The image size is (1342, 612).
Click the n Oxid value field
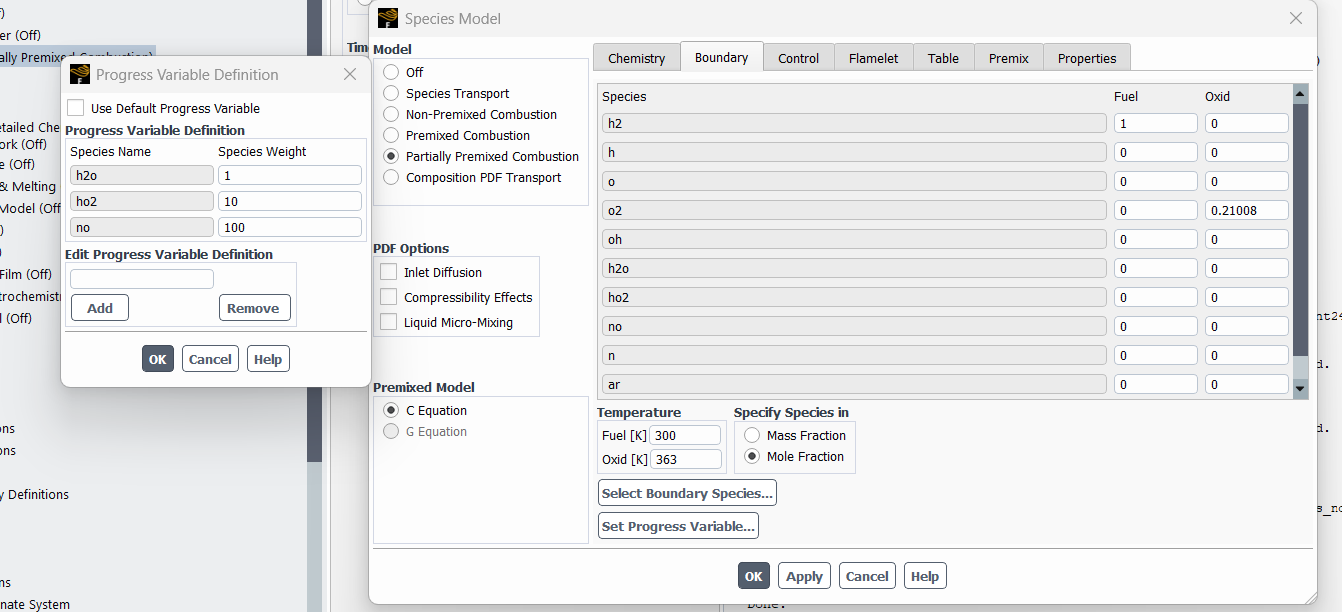(x=1247, y=355)
